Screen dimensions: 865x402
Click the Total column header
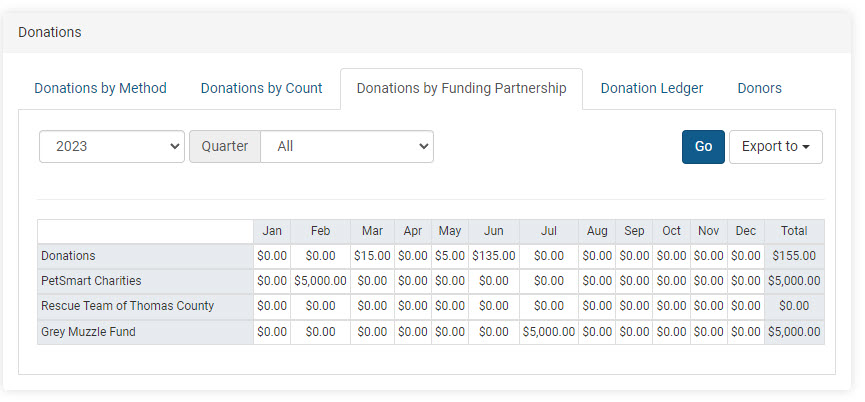[794, 231]
